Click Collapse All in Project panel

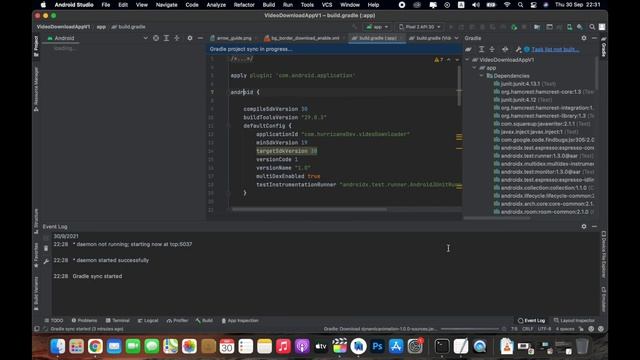(177, 38)
